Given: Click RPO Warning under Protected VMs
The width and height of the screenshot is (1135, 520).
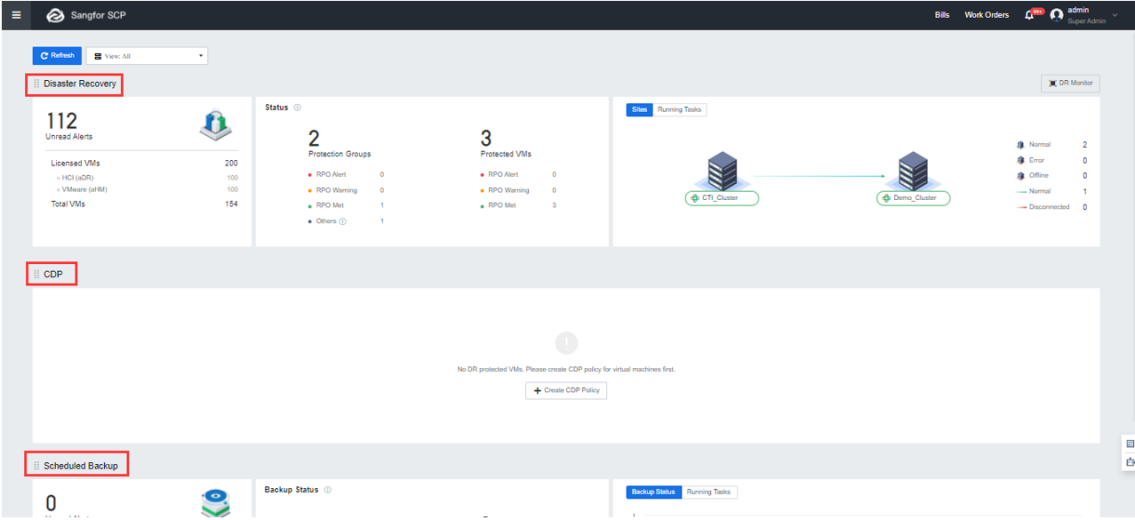Looking at the screenshot, I should (x=508, y=190).
